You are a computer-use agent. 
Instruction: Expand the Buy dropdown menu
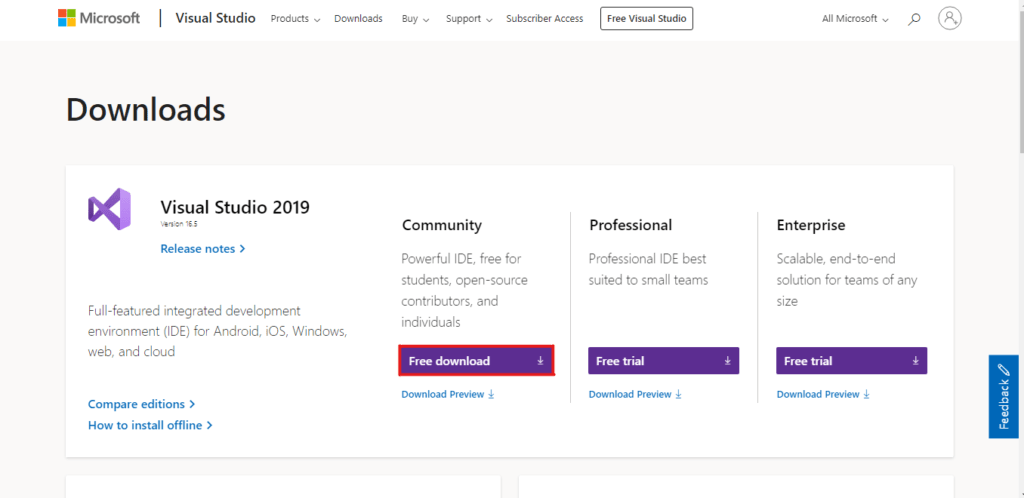tap(415, 18)
